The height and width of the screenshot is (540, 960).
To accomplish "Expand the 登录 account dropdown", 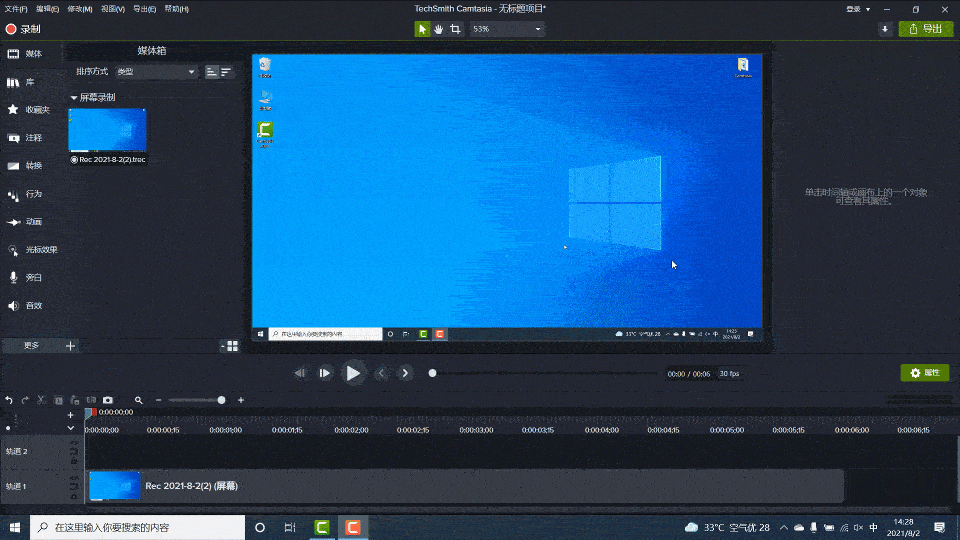I will tap(858, 9).
